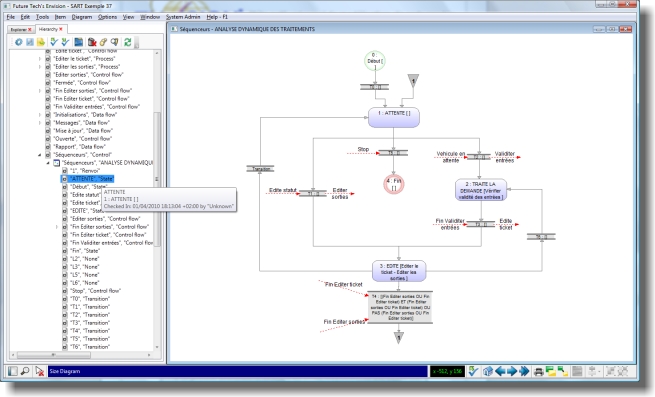Click the magnifying glass icon at bottom left
The height and width of the screenshot is (397, 655).
25,371
